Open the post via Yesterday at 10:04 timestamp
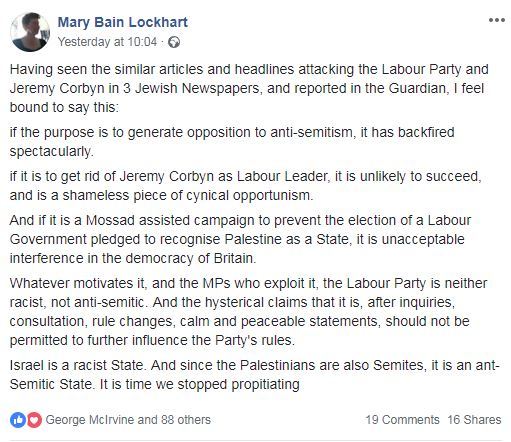Image resolution: width=511 pixels, height=442 pixels. (x=107, y=42)
